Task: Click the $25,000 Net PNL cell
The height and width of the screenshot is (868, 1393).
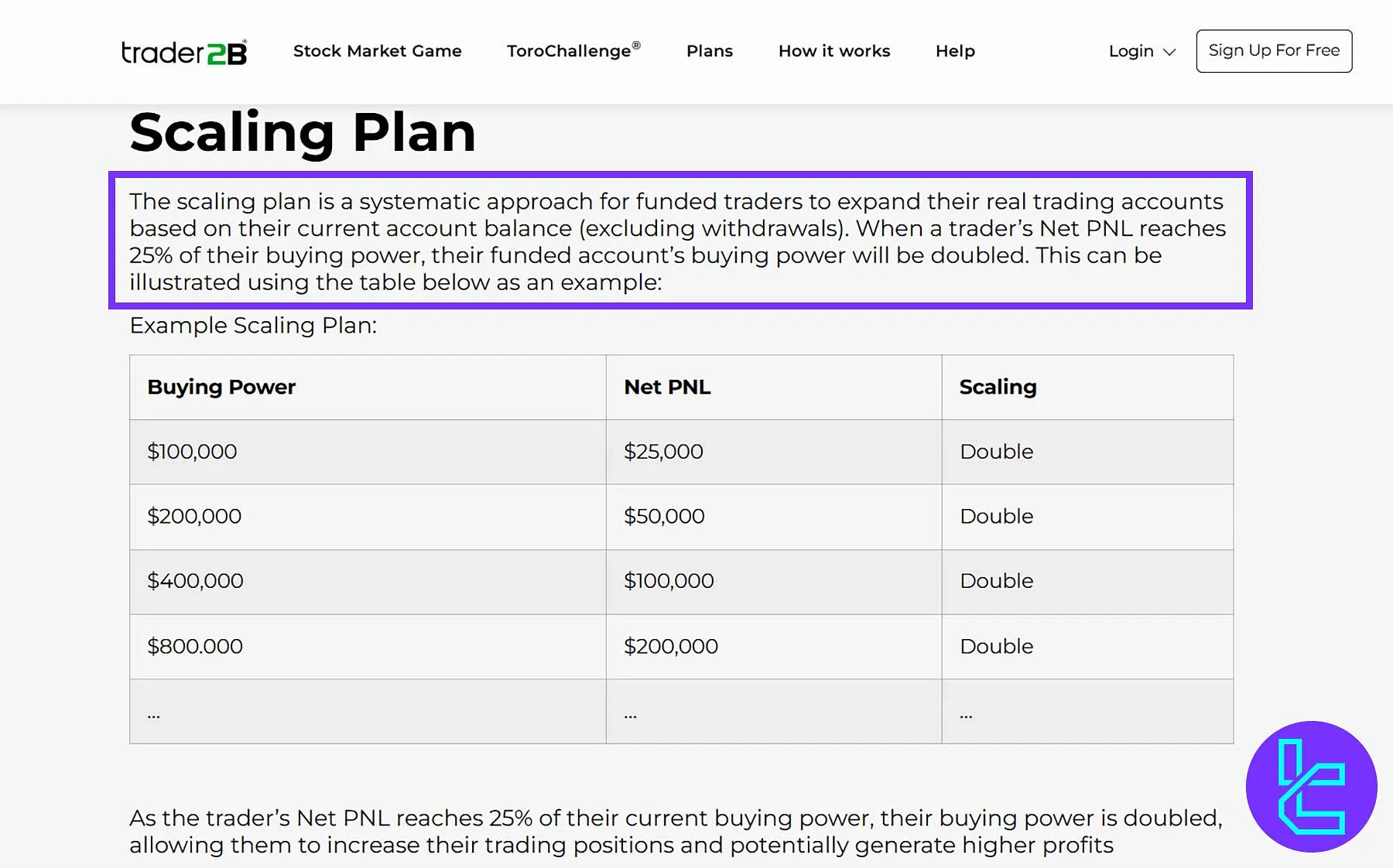Action: (663, 452)
